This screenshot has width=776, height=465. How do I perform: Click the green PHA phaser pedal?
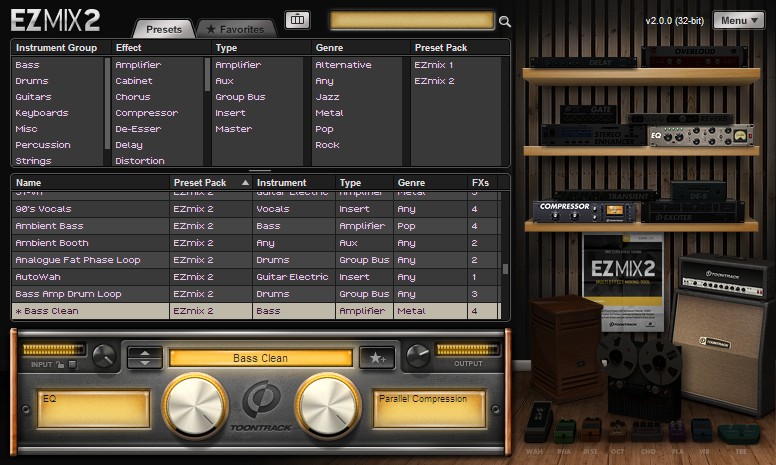565,431
